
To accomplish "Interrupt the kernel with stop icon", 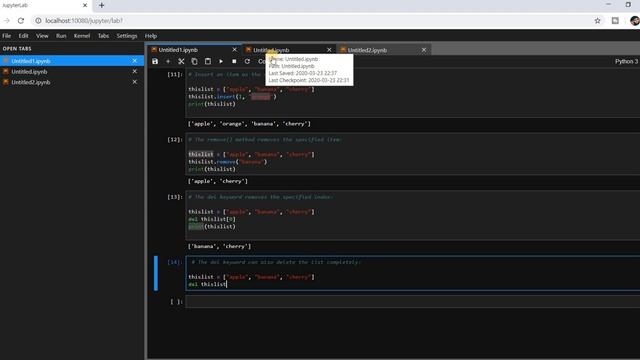I will coord(234,61).
